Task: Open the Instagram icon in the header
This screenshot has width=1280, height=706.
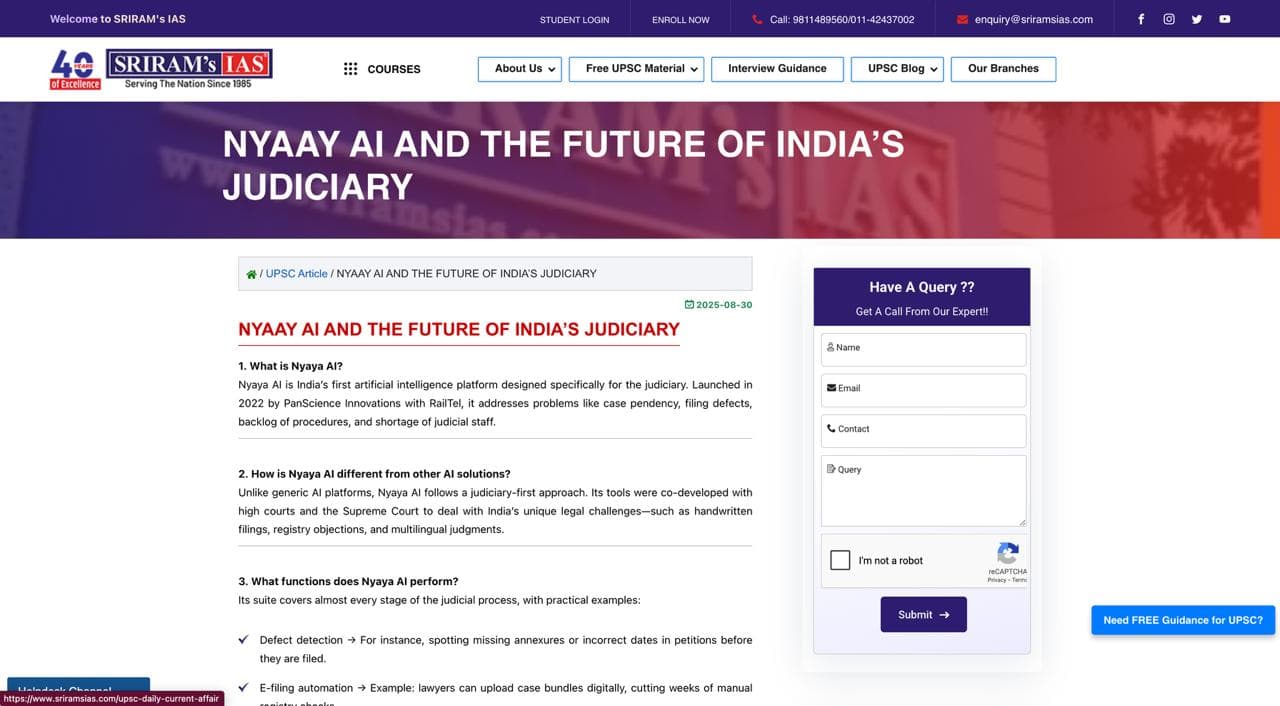Action: tap(1168, 18)
